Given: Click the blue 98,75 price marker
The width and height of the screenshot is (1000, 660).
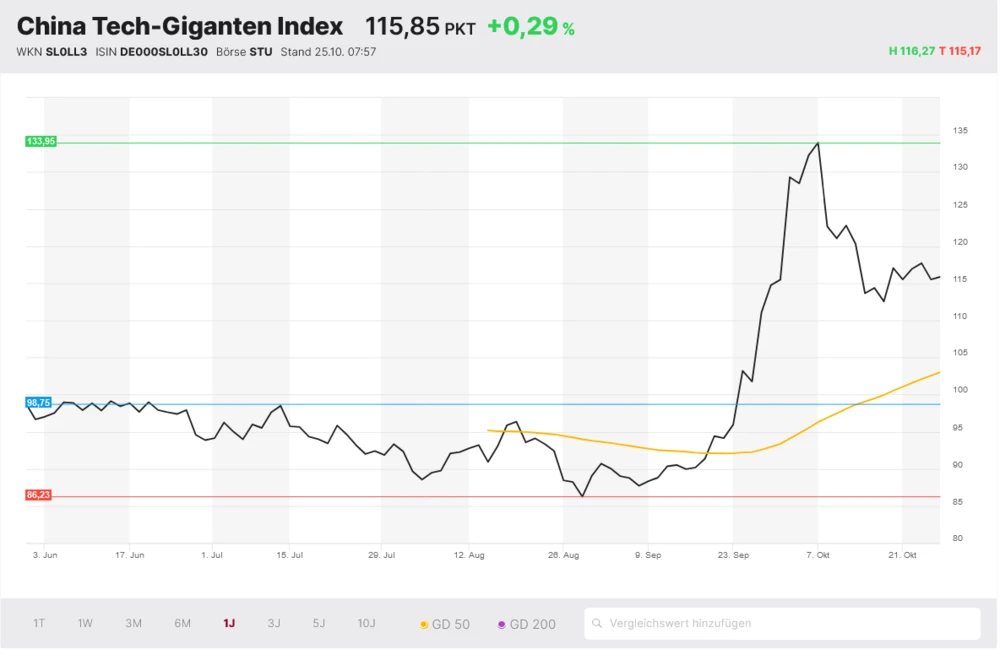Looking at the screenshot, I should point(37,402).
